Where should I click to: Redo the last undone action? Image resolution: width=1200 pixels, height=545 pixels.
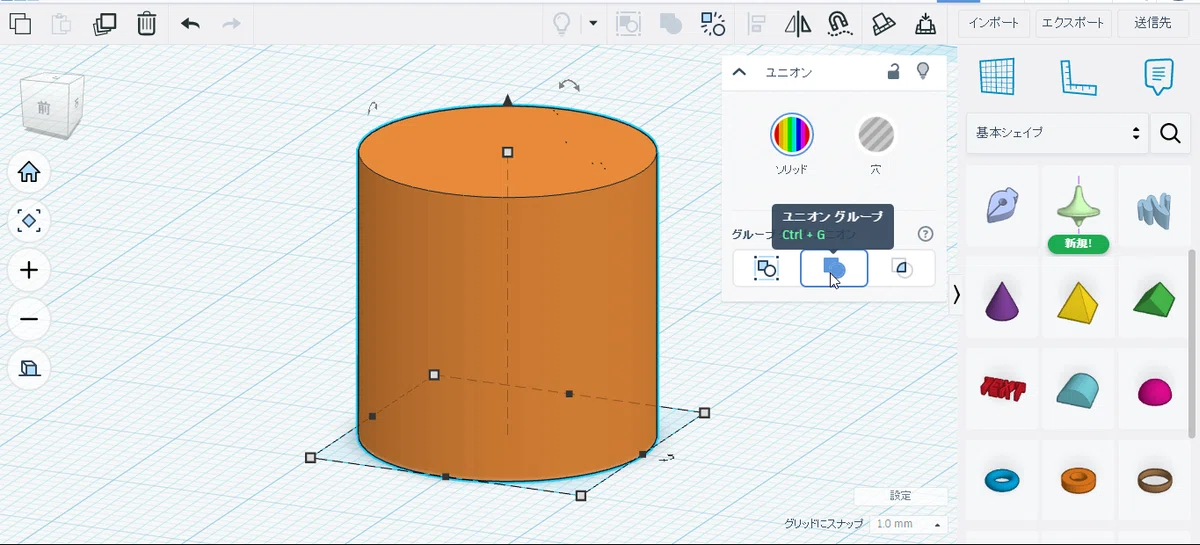click(231, 23)
